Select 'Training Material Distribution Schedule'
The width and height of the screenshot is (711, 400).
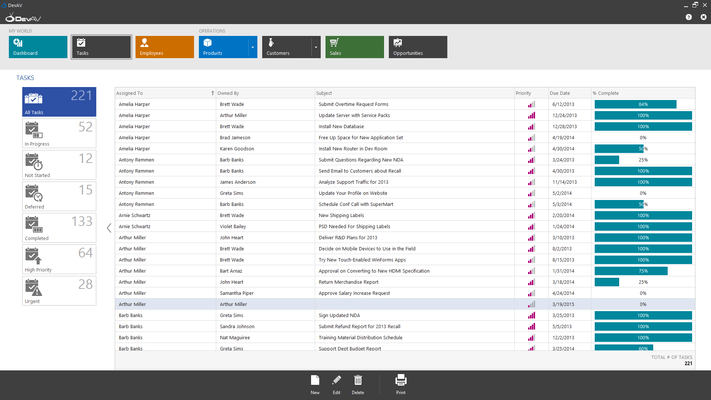[405, 337]
